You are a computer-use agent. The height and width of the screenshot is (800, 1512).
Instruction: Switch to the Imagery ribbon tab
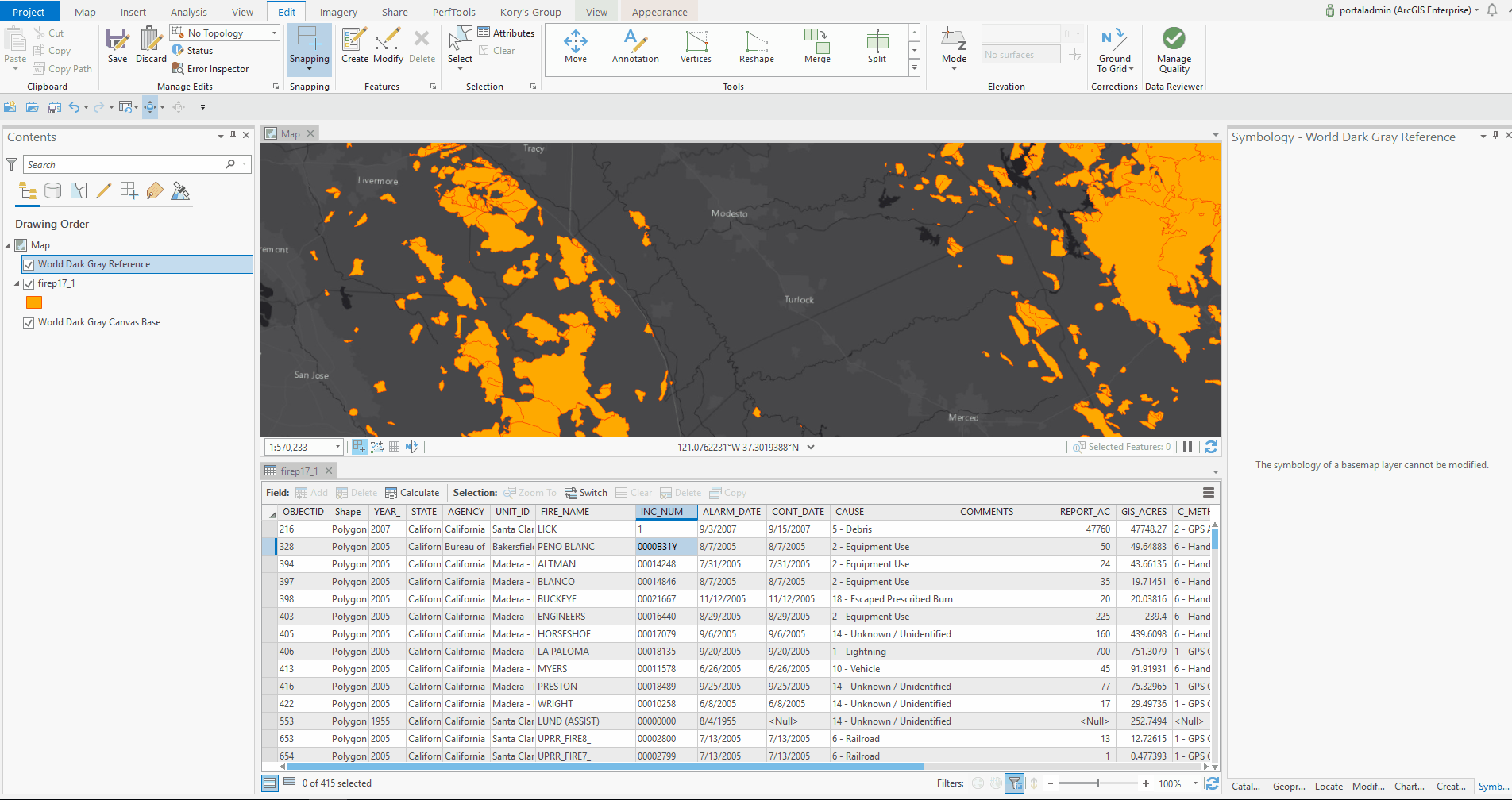coord(338,12)
